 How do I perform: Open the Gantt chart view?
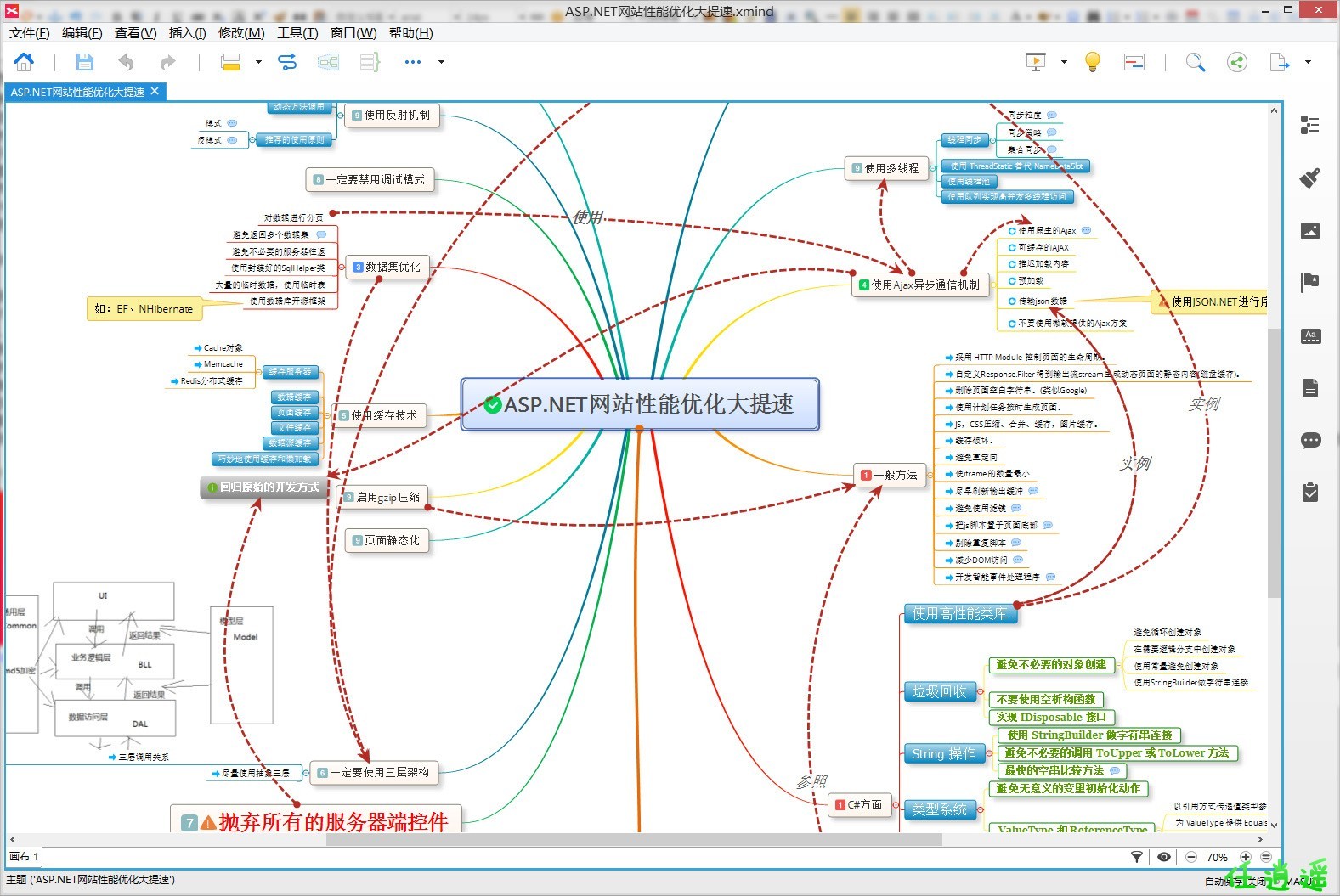coord(1134,61)
